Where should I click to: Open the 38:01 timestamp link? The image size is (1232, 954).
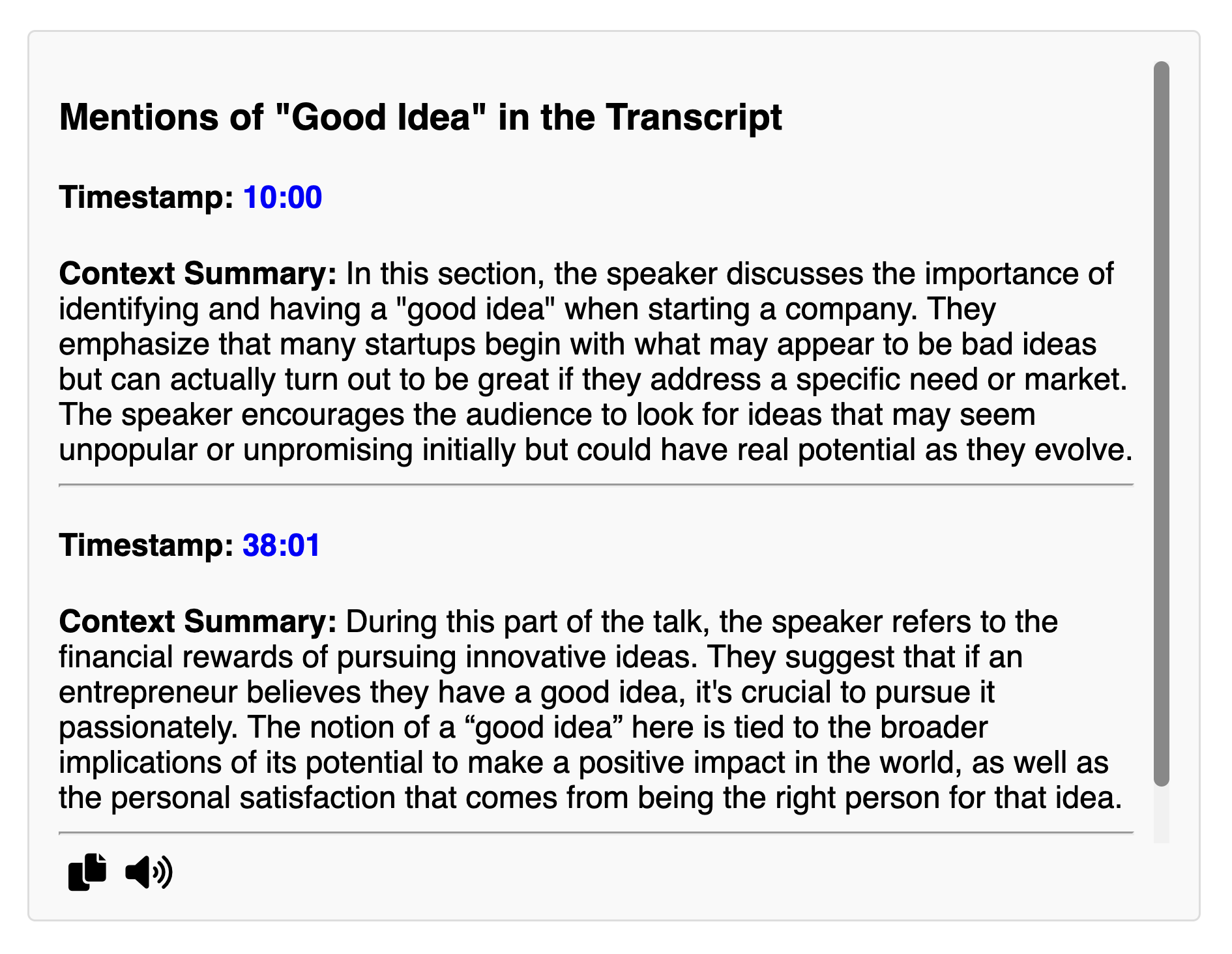click(281, 545)
